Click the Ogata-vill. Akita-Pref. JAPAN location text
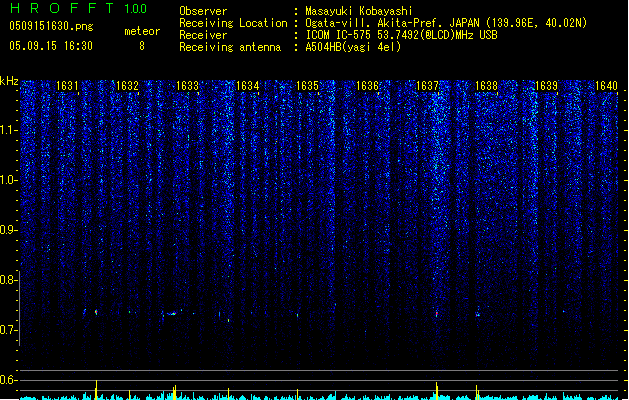 tap(446, 23)
